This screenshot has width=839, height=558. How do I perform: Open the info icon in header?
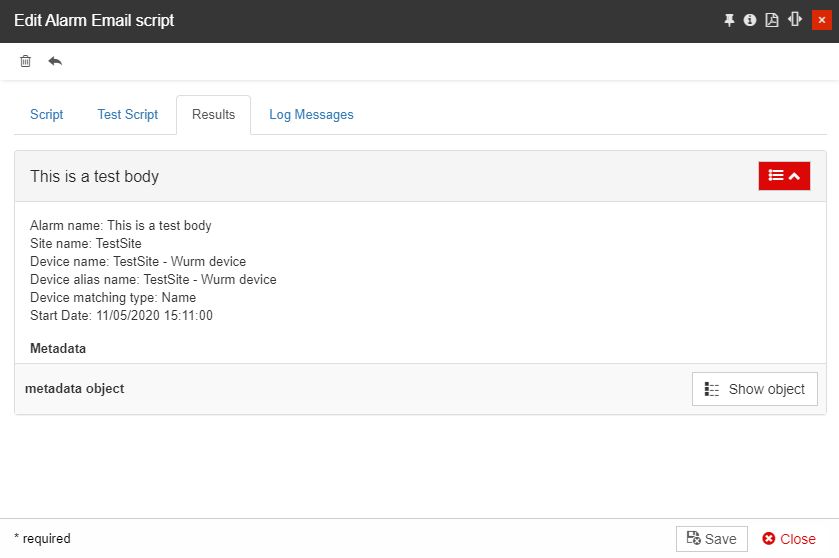(x=750, y=20)
